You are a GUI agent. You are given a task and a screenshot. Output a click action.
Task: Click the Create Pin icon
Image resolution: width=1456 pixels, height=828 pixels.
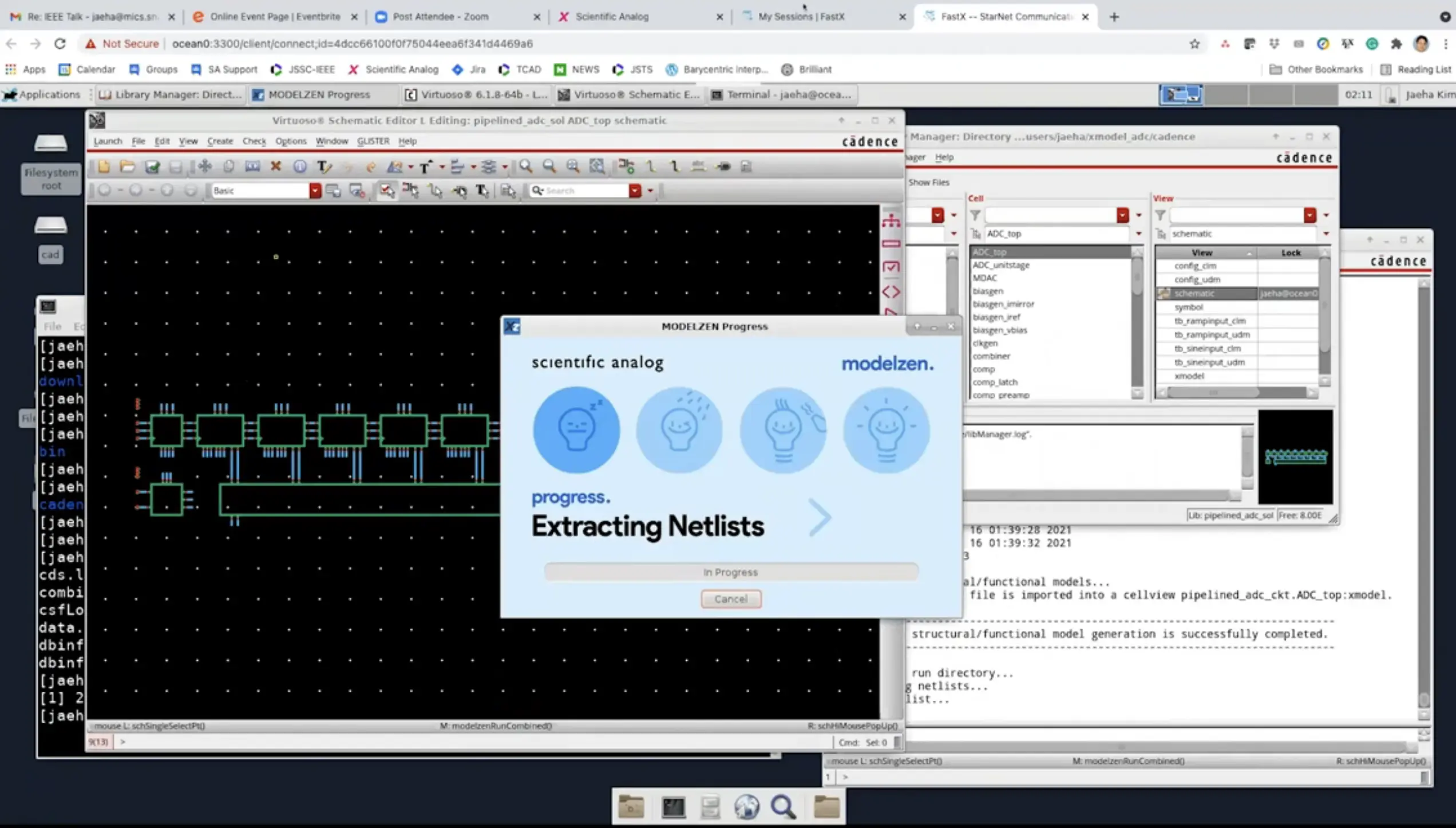(723, 166)
